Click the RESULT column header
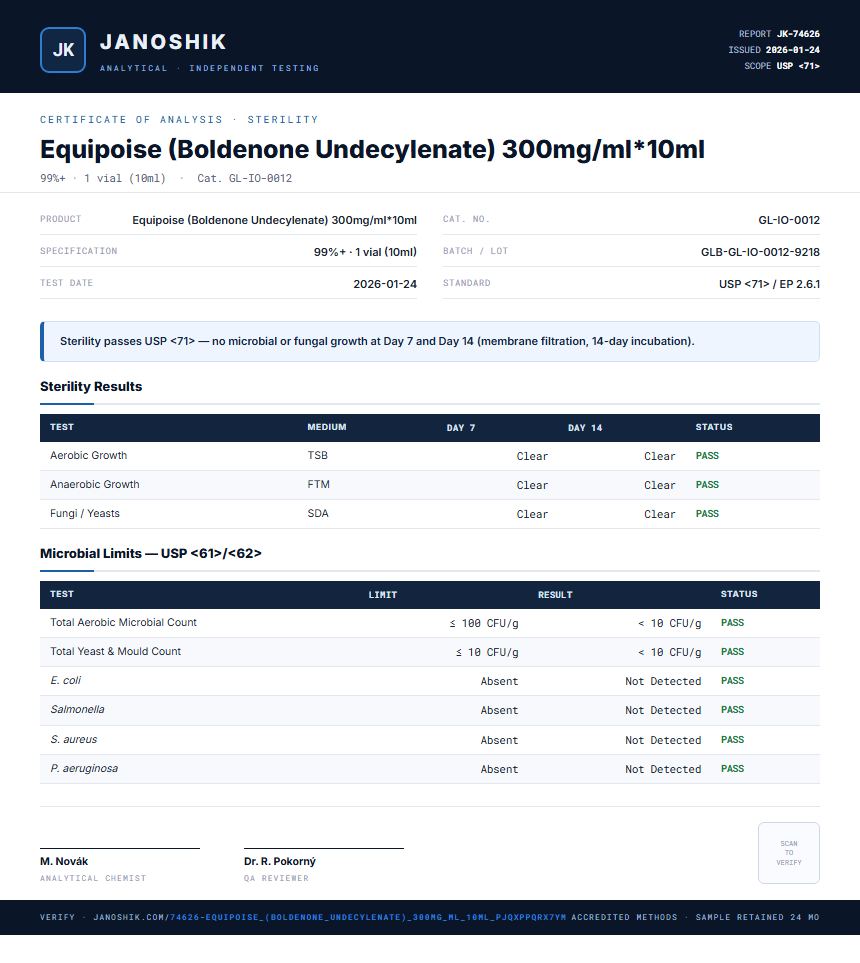 [555, 595]
